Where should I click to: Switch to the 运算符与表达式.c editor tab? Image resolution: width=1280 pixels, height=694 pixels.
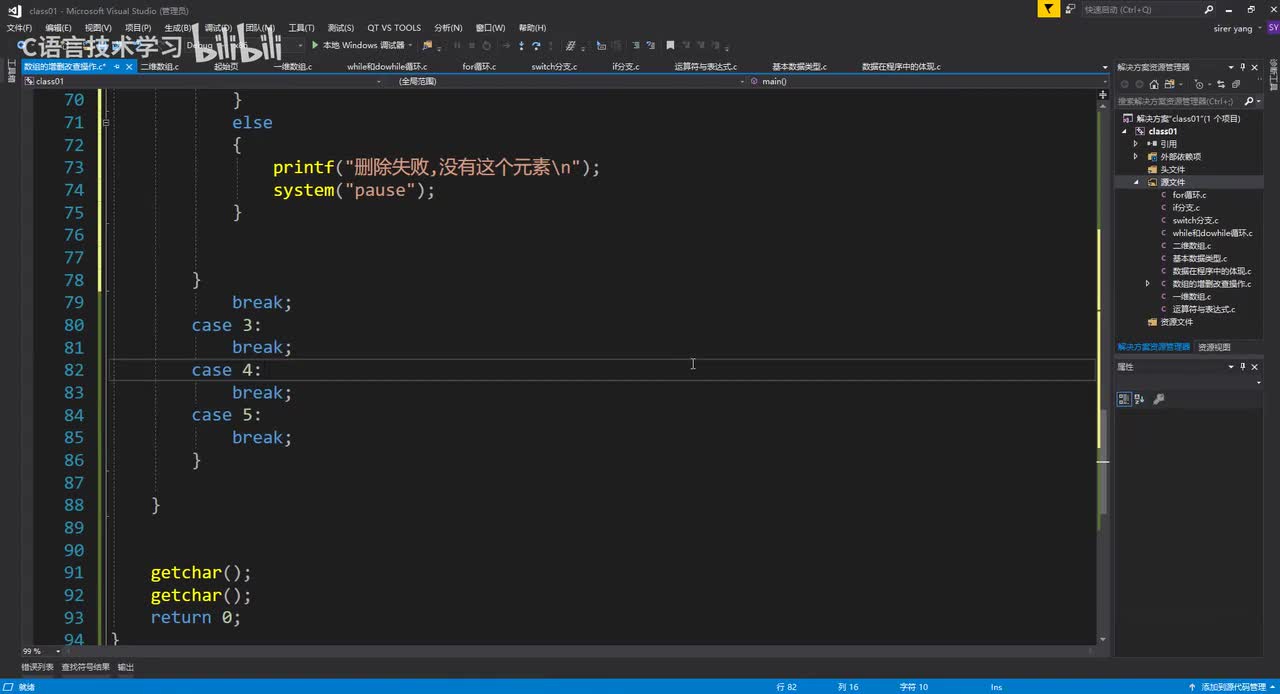tap(705, 67)
